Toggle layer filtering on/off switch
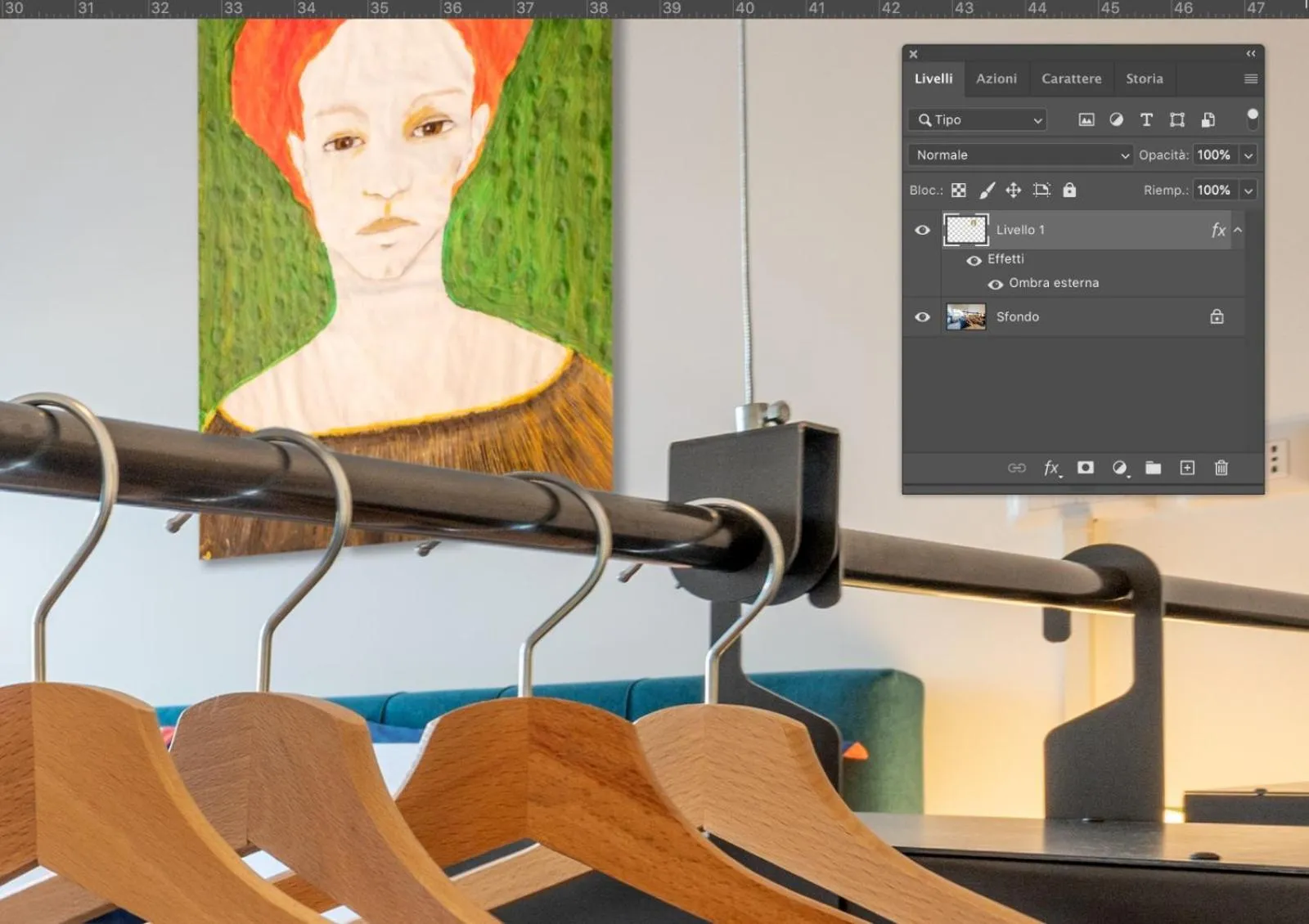Image resolution: width=1309 pixels, height=924 pixels. [1252, 119]
